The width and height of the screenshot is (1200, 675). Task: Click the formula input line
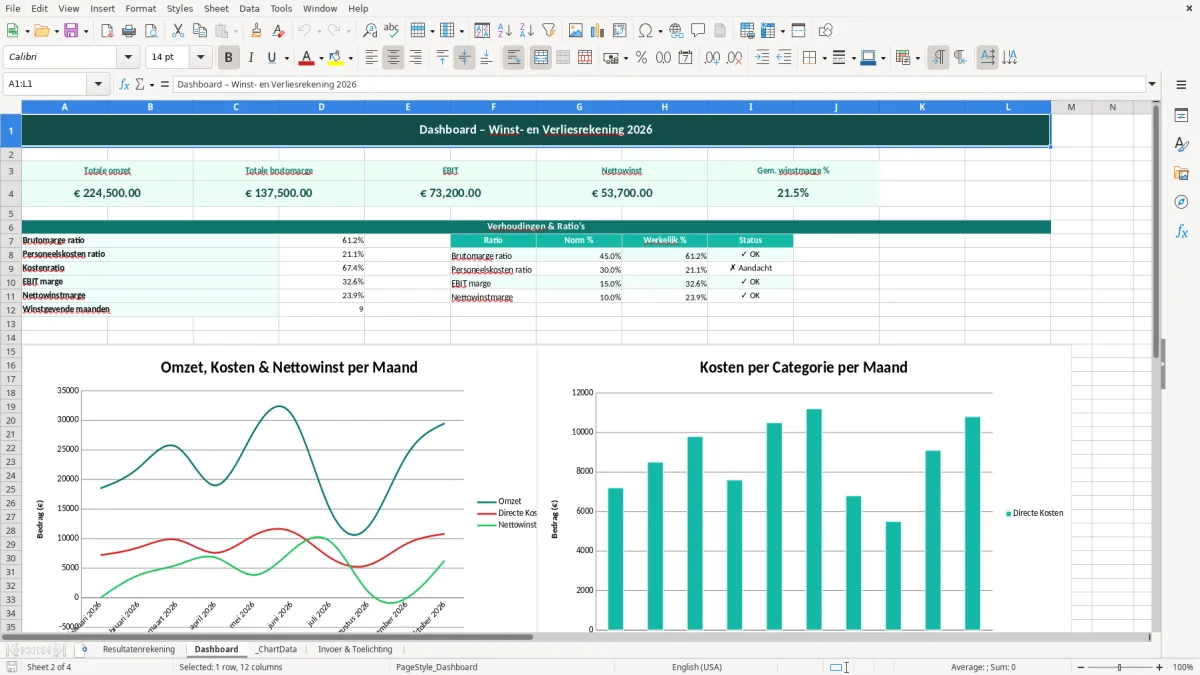coord(659,84)
